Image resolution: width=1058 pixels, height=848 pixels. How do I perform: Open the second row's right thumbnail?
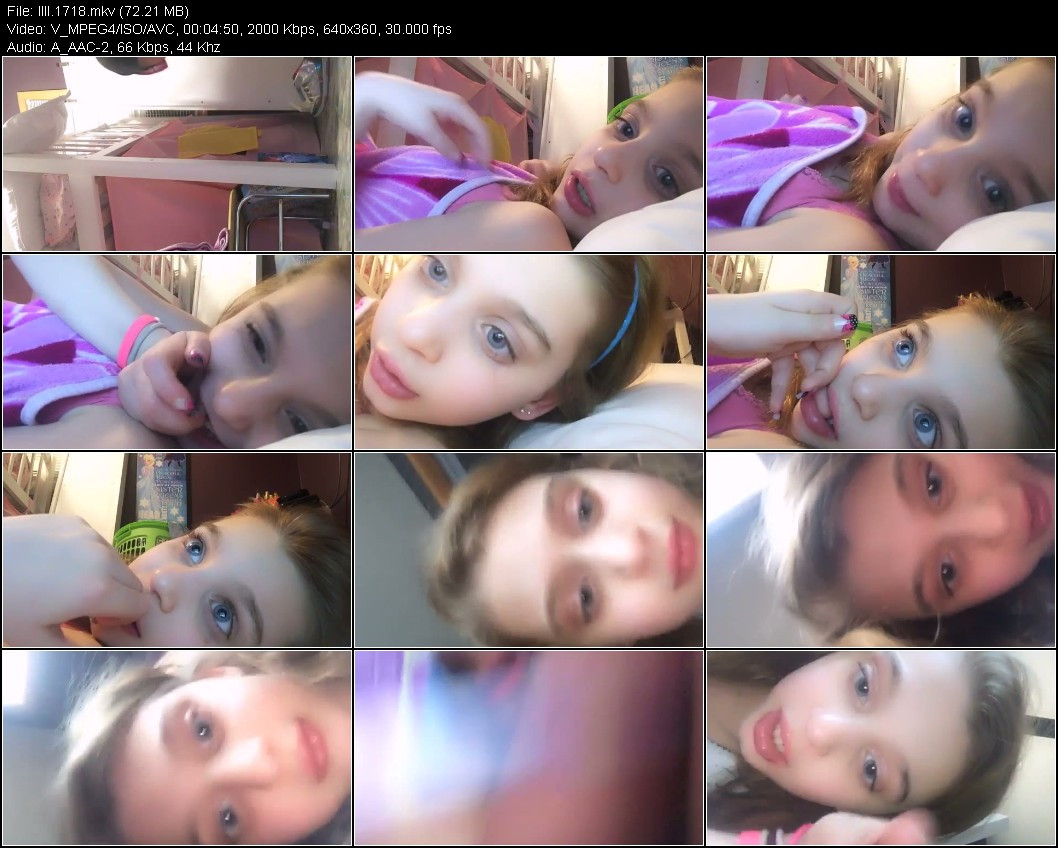[x=881, y=352]
